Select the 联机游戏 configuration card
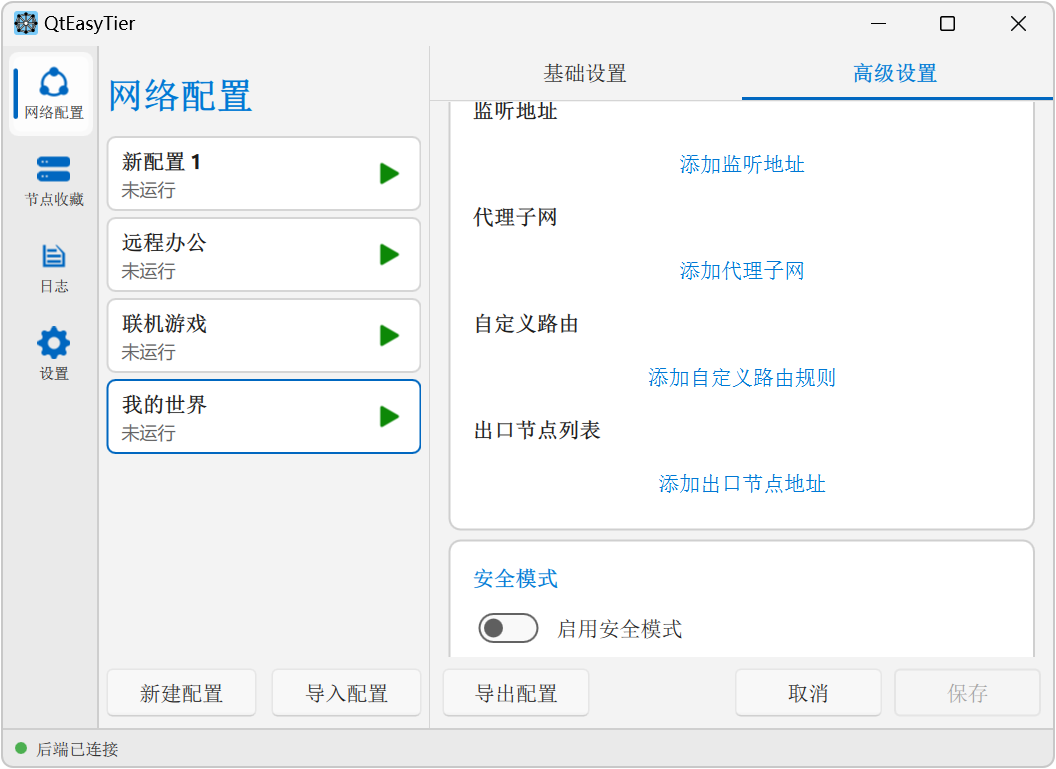 click(264, 335)
